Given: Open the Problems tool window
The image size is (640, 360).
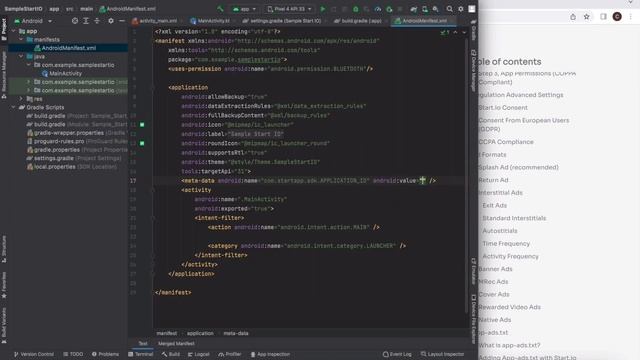Looking at the screenshot, I should 105,354.
